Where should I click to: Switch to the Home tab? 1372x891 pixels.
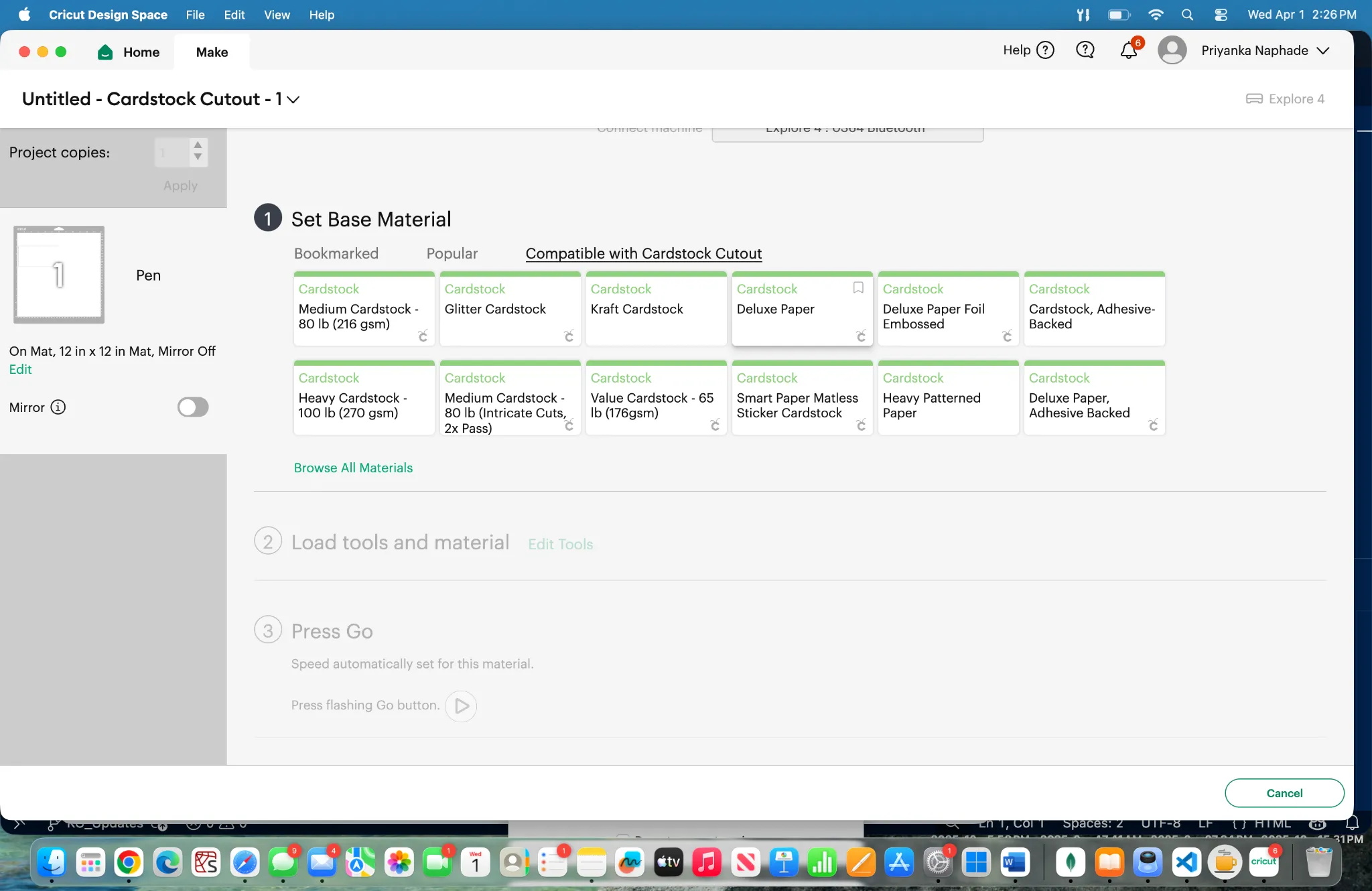coord(129,52)
